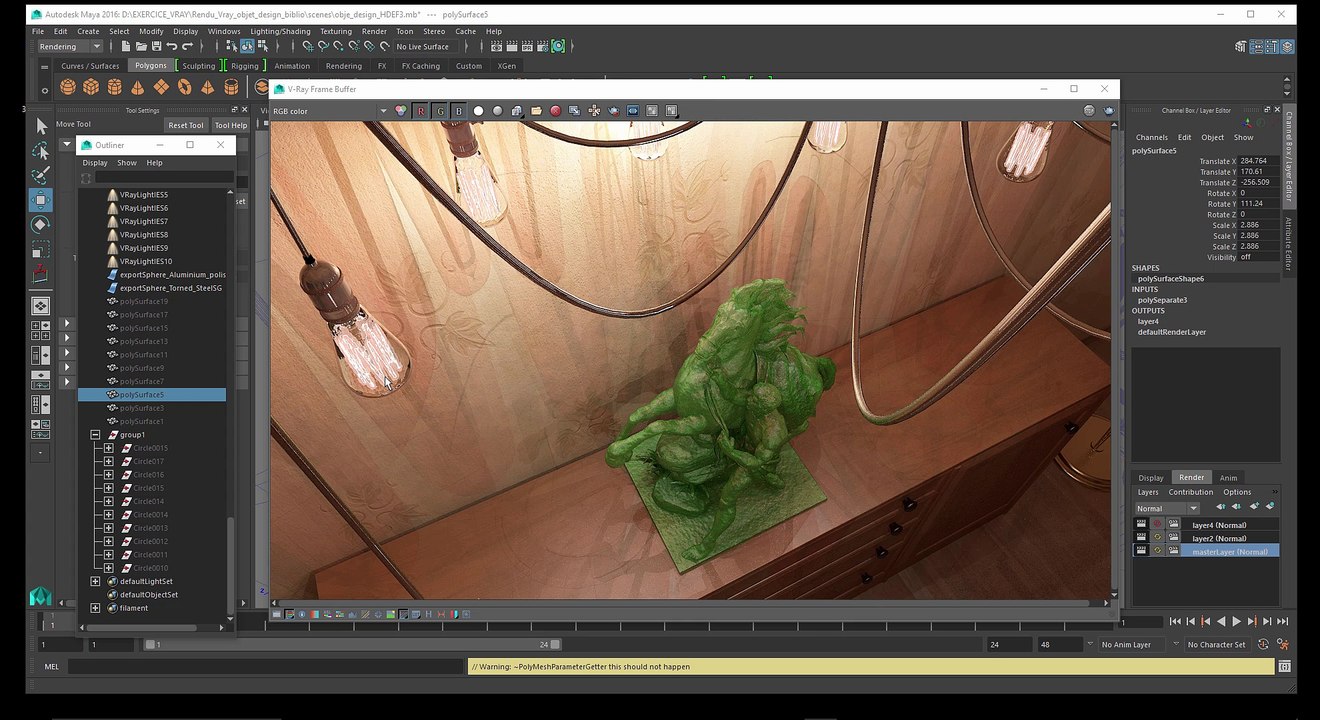Viewport: 1320px width, 720px height.
Task: Create a polygon plane from the shelf
Action: pos(160,87)
